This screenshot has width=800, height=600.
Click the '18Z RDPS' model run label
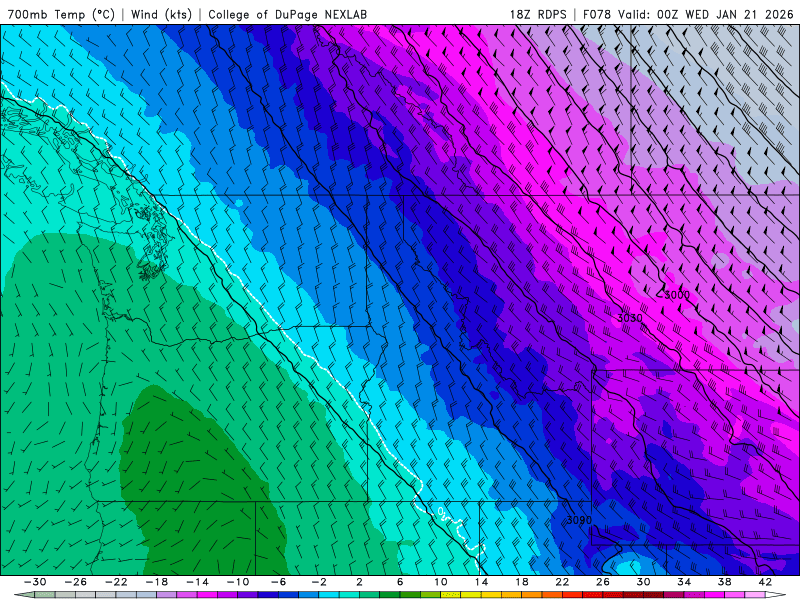(x=538, y=14)
